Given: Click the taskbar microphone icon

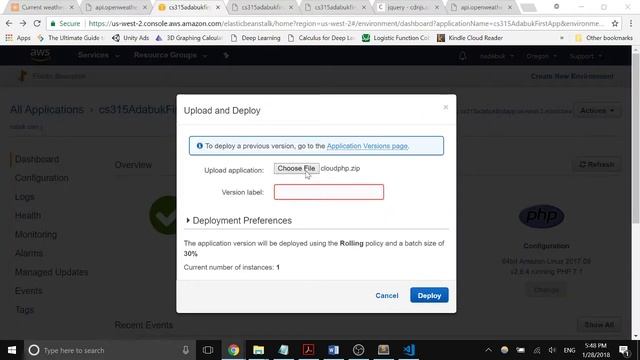Looking at the screenshot, I should pos(185,350).
